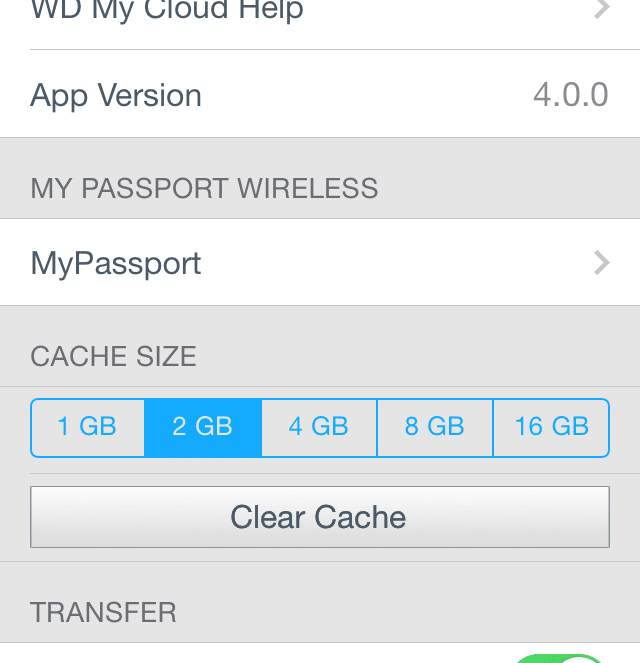
Task: Toggle the green switch under Transfer
Action: (560, 658)
